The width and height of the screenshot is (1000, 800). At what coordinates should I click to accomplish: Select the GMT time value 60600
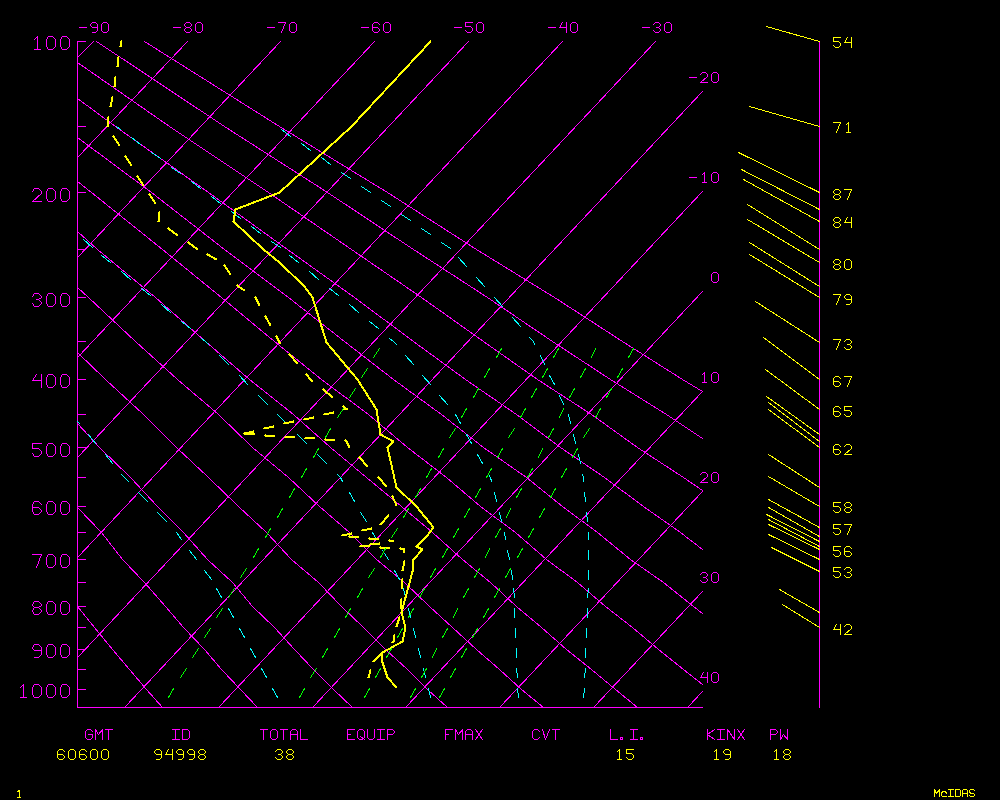pos(83,755)
